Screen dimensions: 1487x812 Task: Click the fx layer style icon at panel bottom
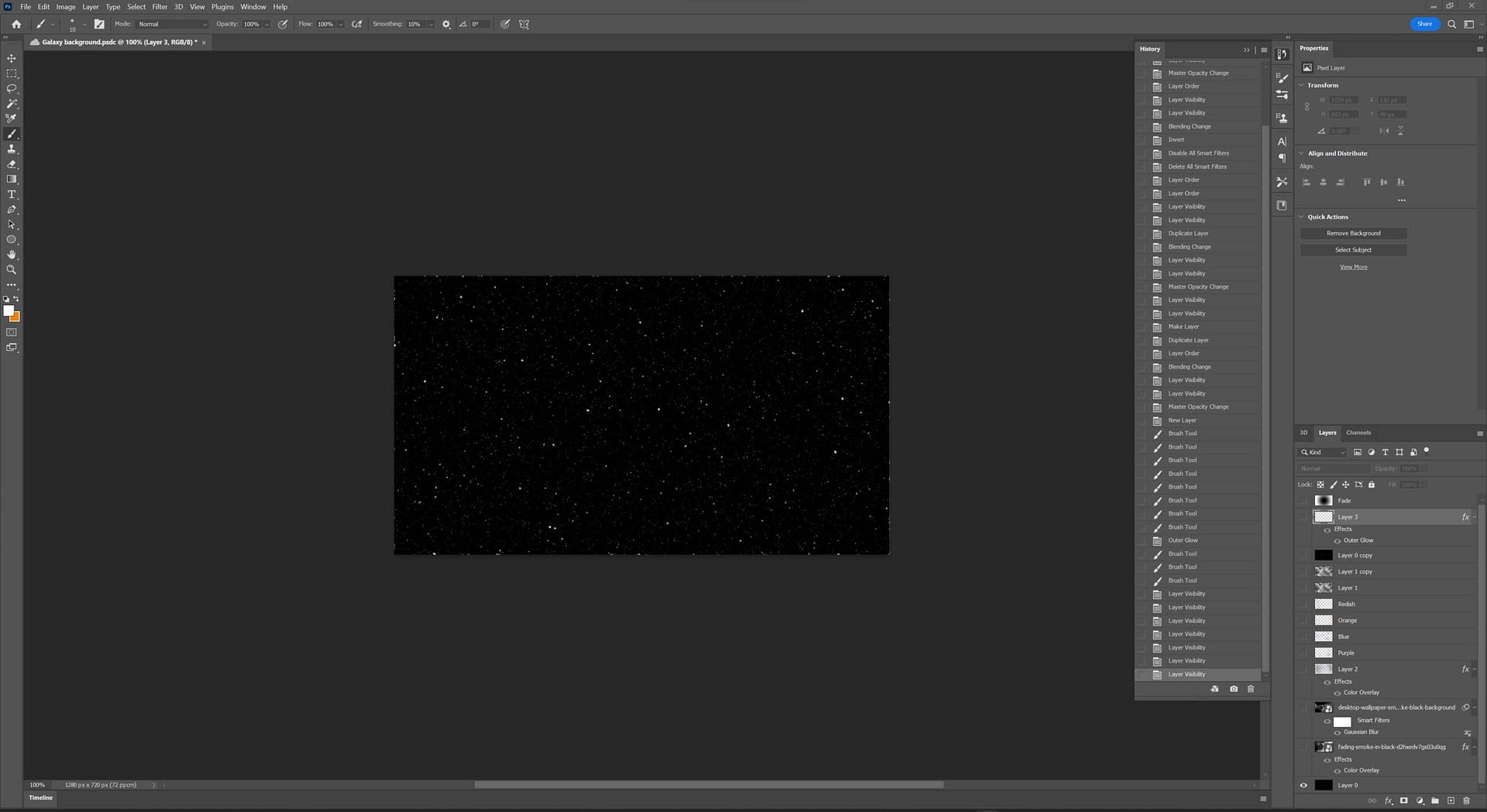[1389, 801]
